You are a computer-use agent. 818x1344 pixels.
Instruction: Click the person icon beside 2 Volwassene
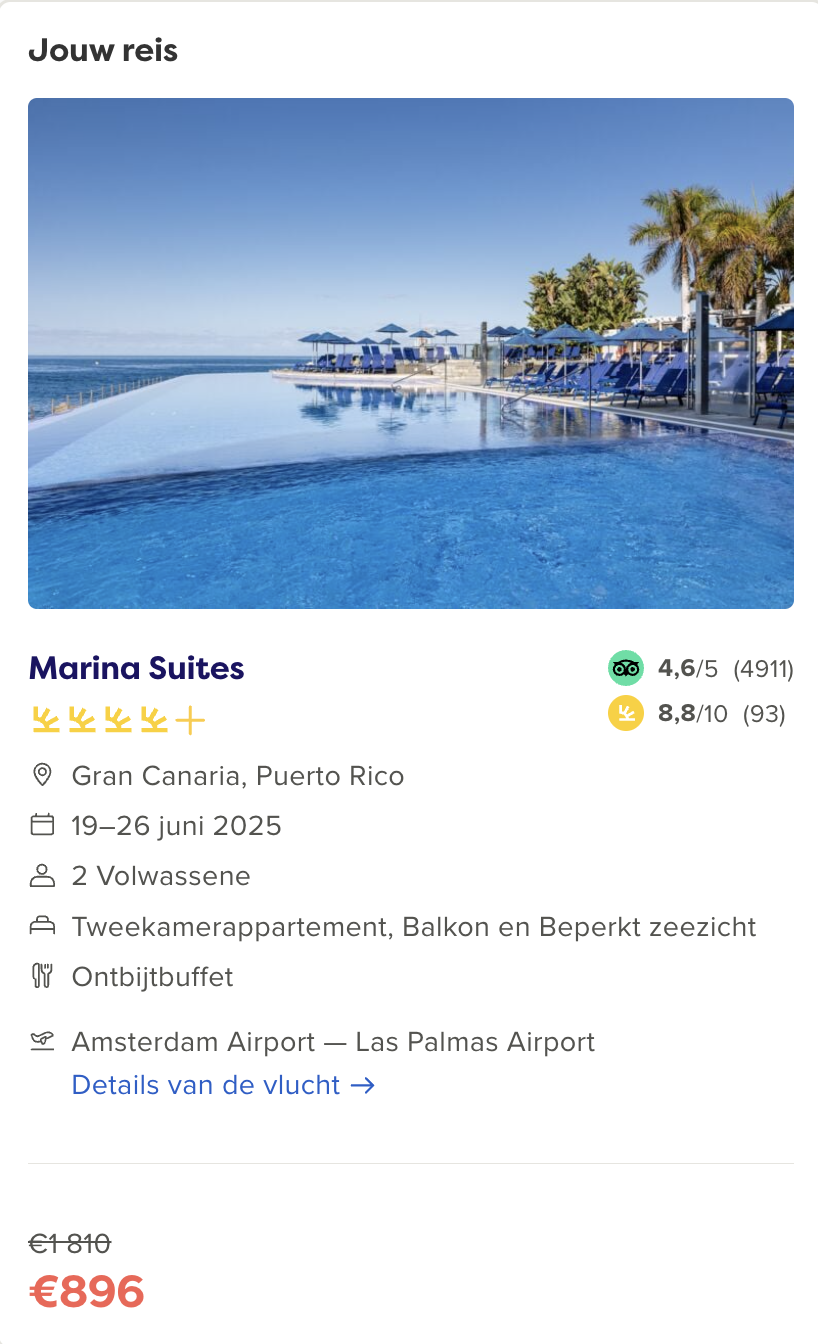click(x=42, y=876)
